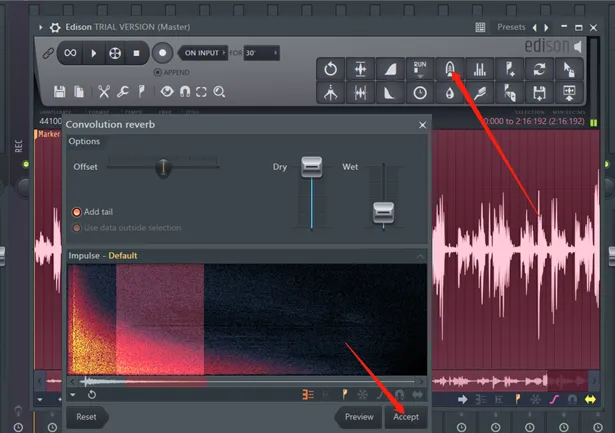Image resolution: width=615 pixels, height=433 pixels.
Task: Click the time stretch clock icon
Action: [420, 93]
